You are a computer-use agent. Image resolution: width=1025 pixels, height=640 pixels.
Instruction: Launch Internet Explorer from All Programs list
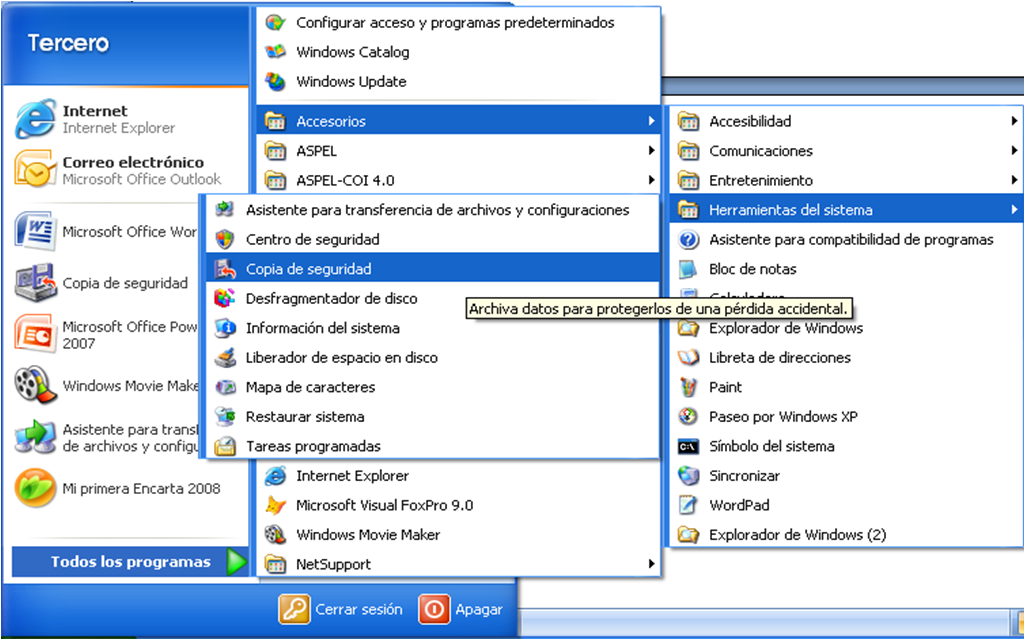(x=458, y=476)
